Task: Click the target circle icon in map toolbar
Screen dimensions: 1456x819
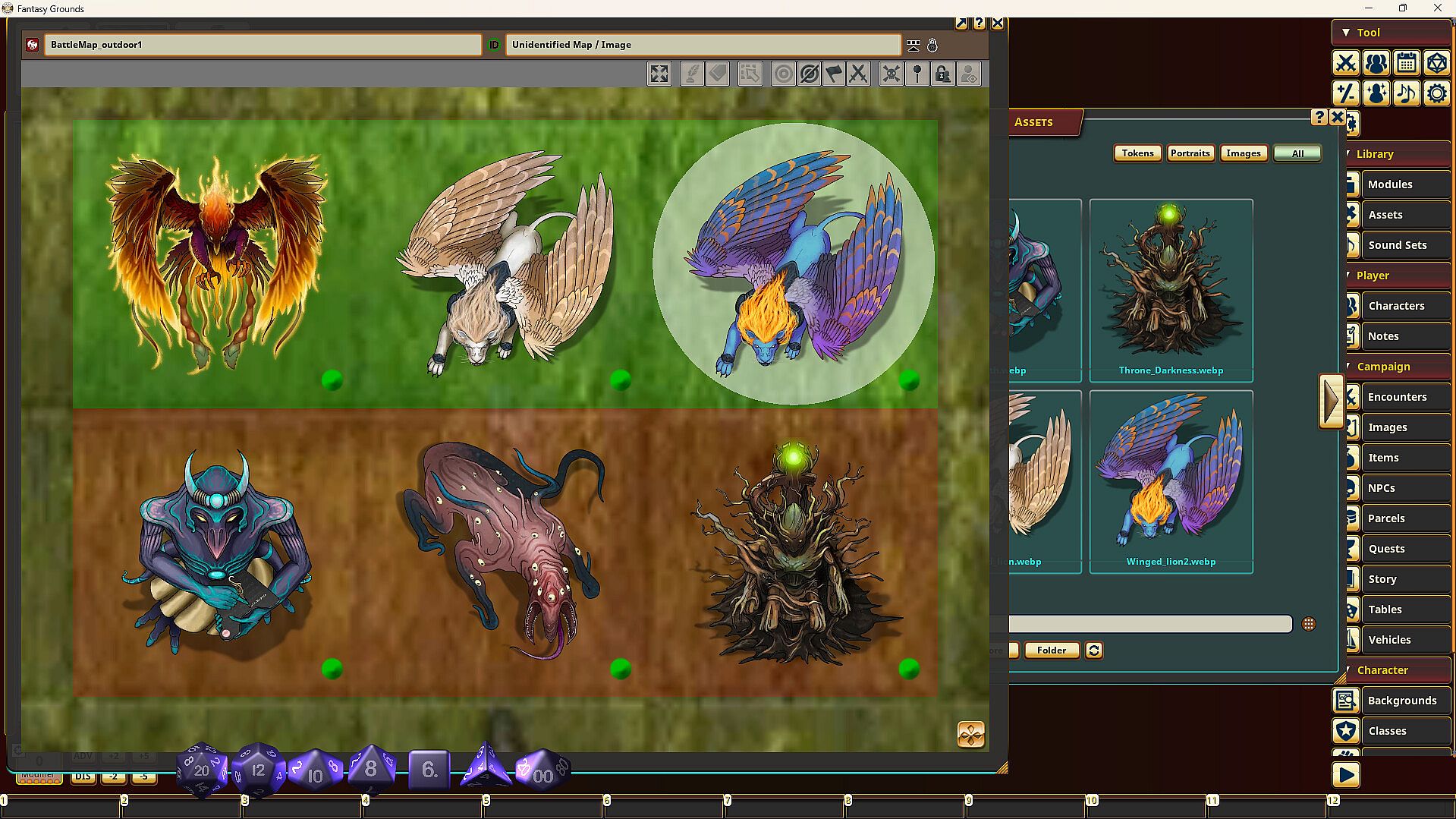Action: [783, 74]
